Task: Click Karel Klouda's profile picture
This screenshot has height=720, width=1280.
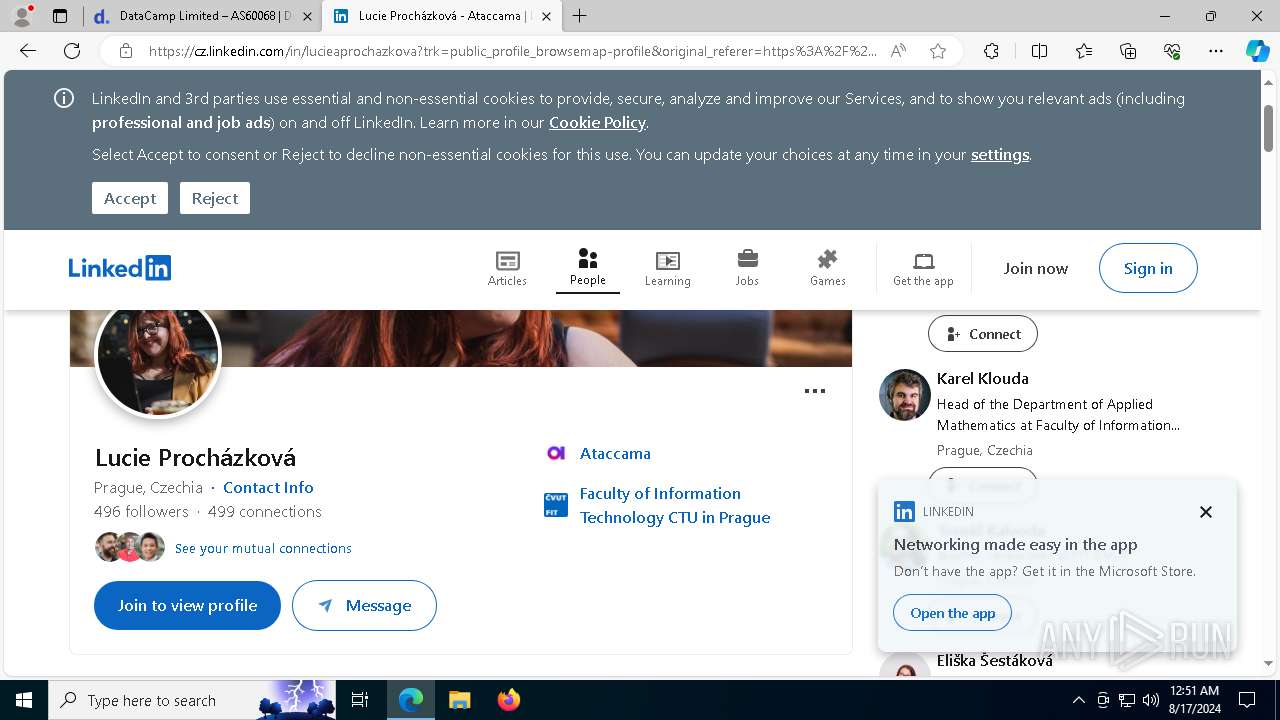Action: coord(904,395)
